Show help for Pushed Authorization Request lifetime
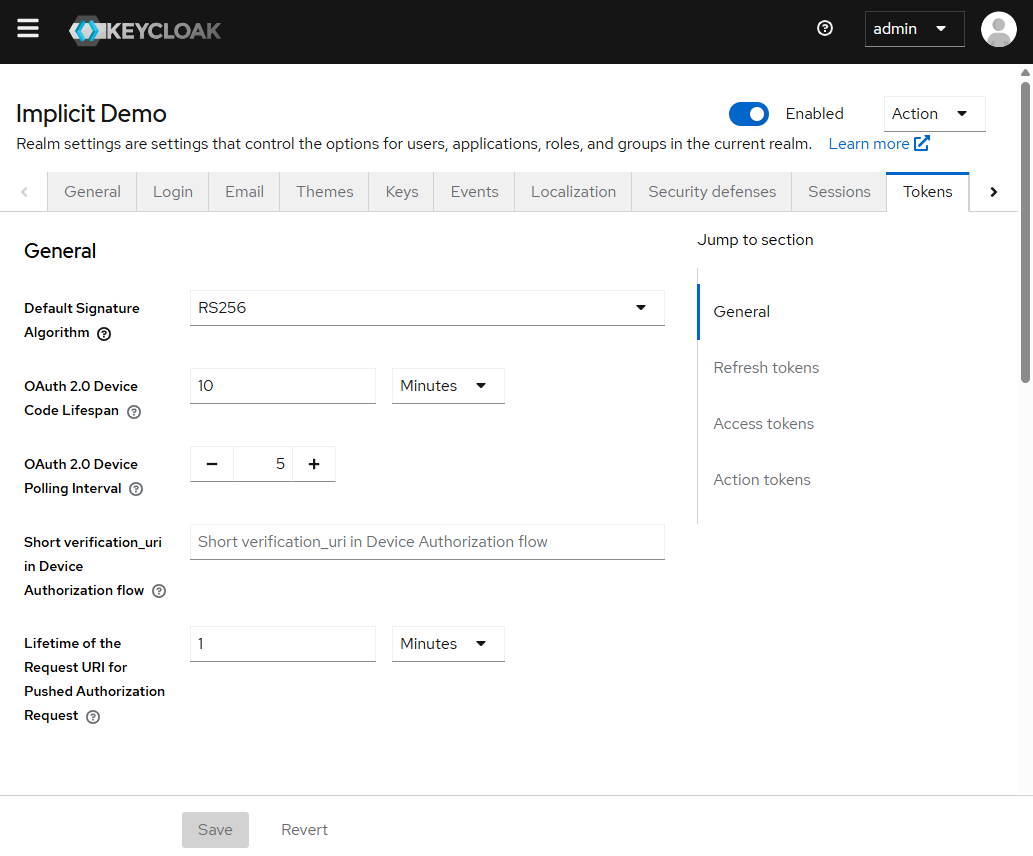Screen dimensions: 1033x856 93,717
